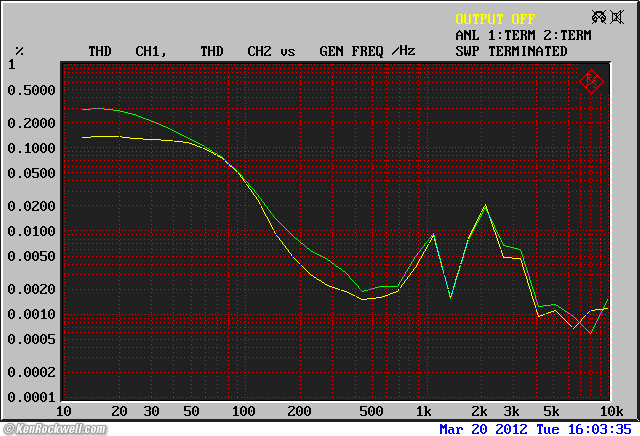Click the trace peak near 2k
The width and height of the screenshot is (640, 436).
[x=485, y=205]
